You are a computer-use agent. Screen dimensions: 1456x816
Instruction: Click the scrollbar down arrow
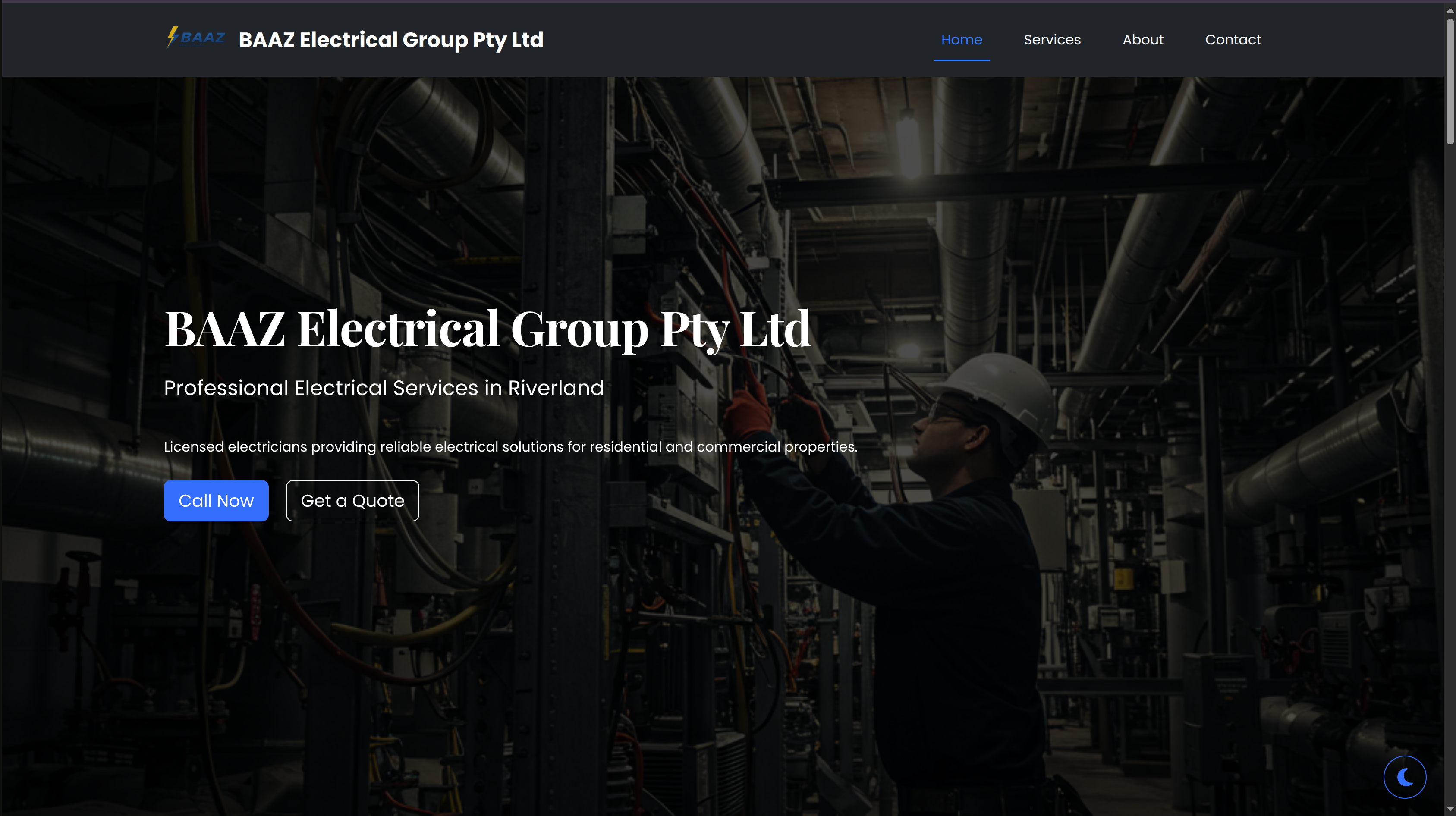tap(1450, 809)
